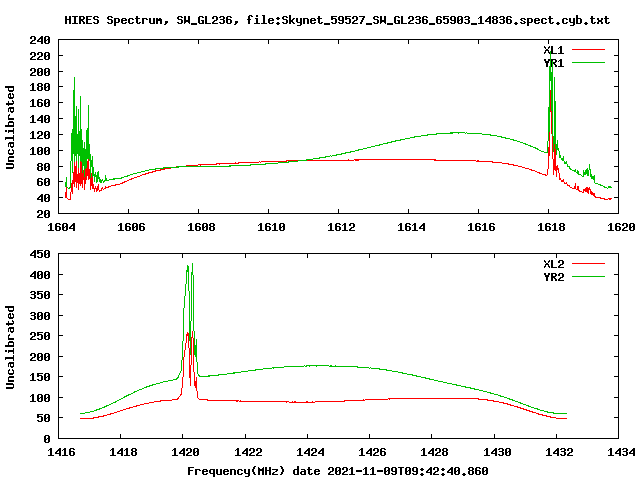Click the red XL2 legend line sample
This screenshot has height=480, width=640.
point(588,264)
